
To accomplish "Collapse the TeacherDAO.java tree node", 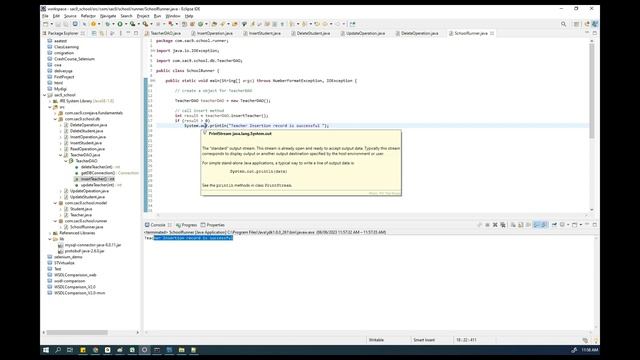I will pyautogui.click(x=61, y=155).
